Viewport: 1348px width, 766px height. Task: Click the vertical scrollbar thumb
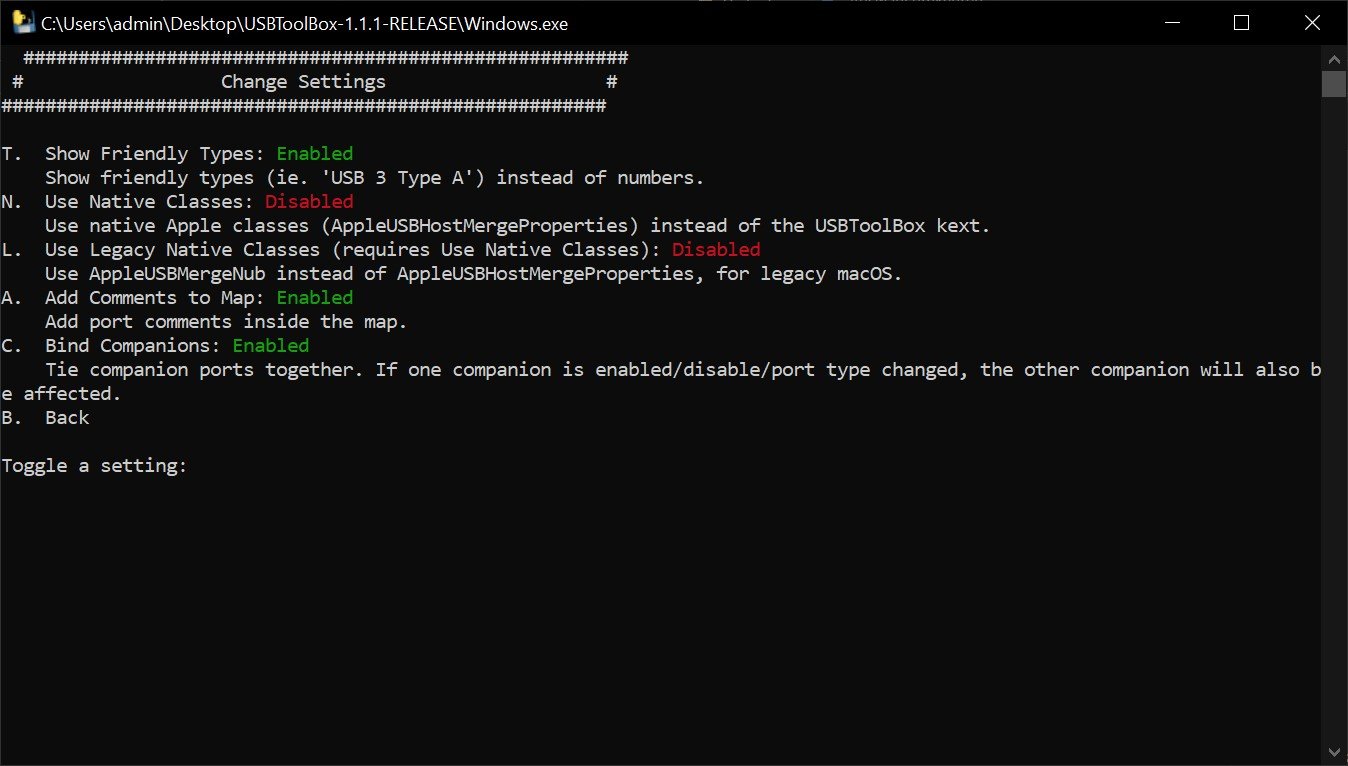1335,84
